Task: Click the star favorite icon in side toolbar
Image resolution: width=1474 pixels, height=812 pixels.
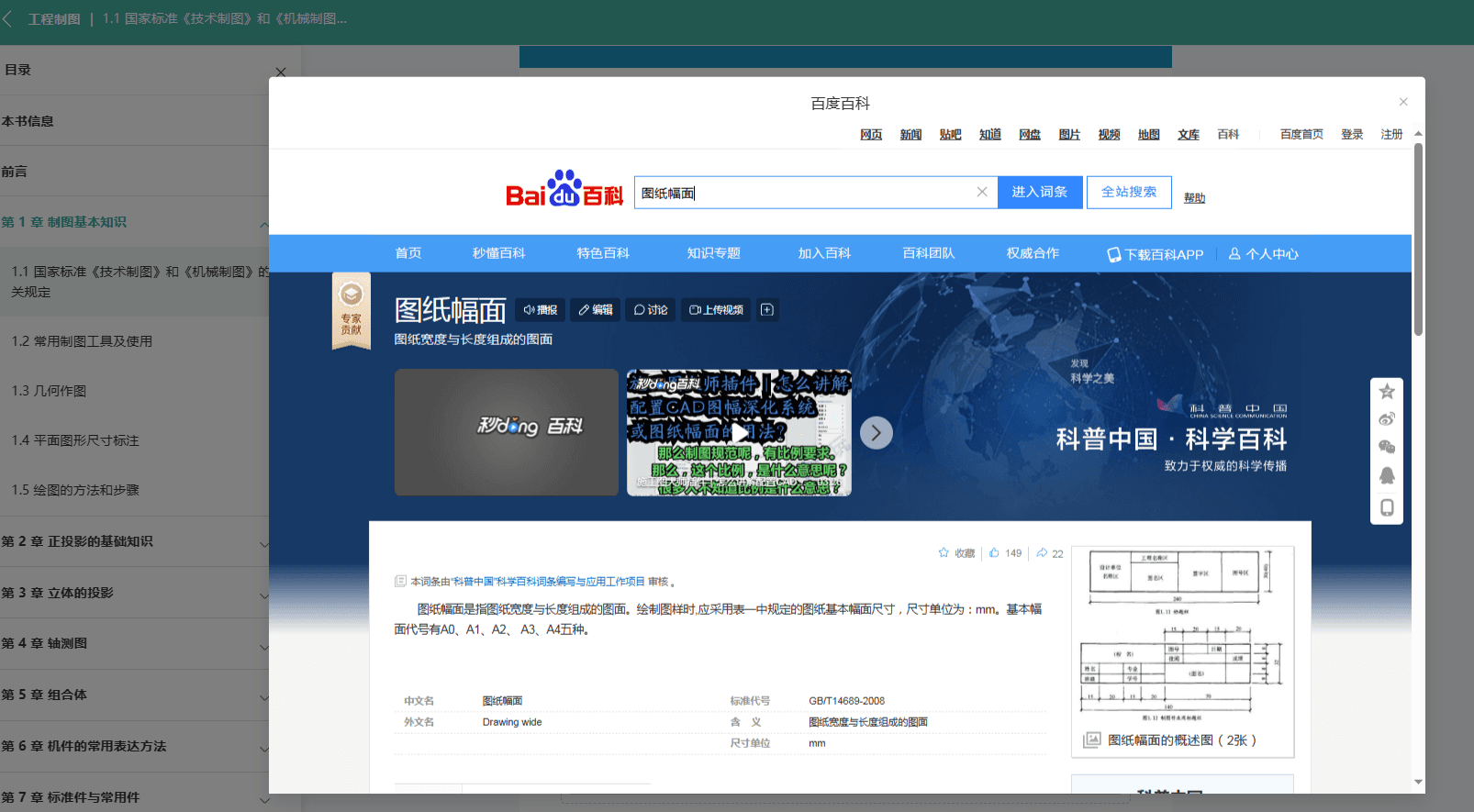Action: point(1387,392)
